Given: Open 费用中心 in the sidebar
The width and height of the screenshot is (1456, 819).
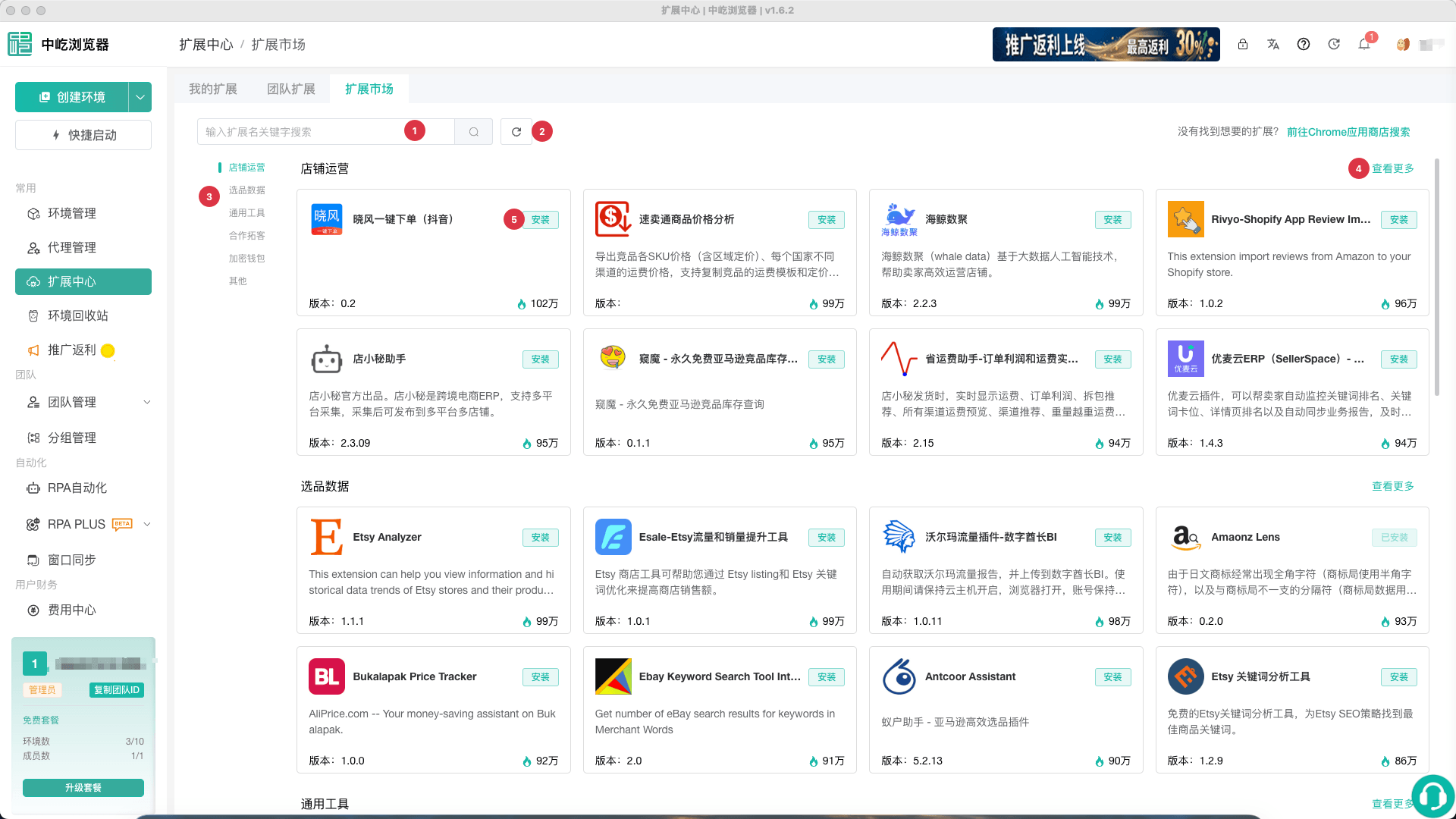Looking at the screenshot, I should (x=83, y=610).
